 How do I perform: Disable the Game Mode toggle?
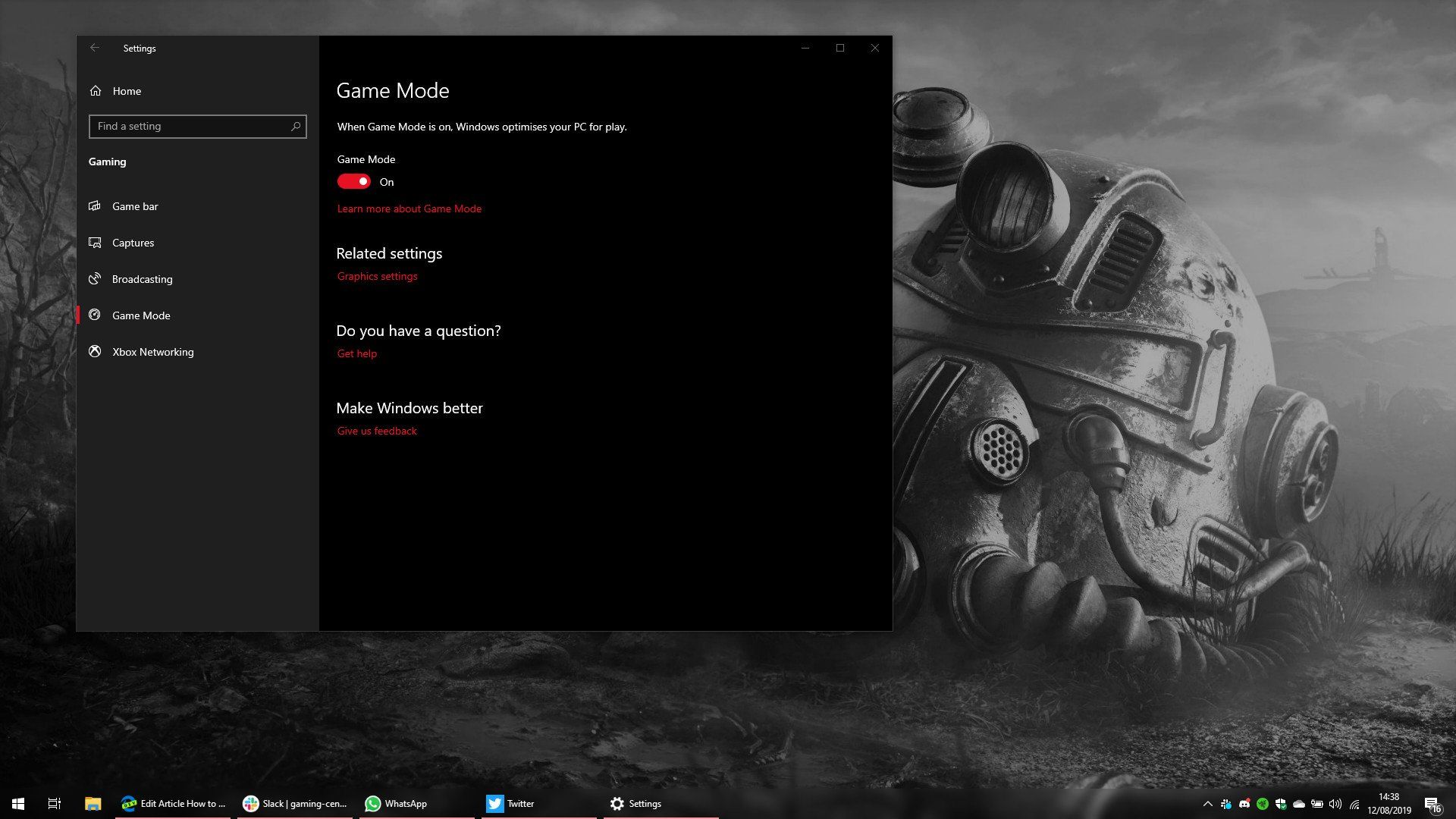[x=354, y=181]
